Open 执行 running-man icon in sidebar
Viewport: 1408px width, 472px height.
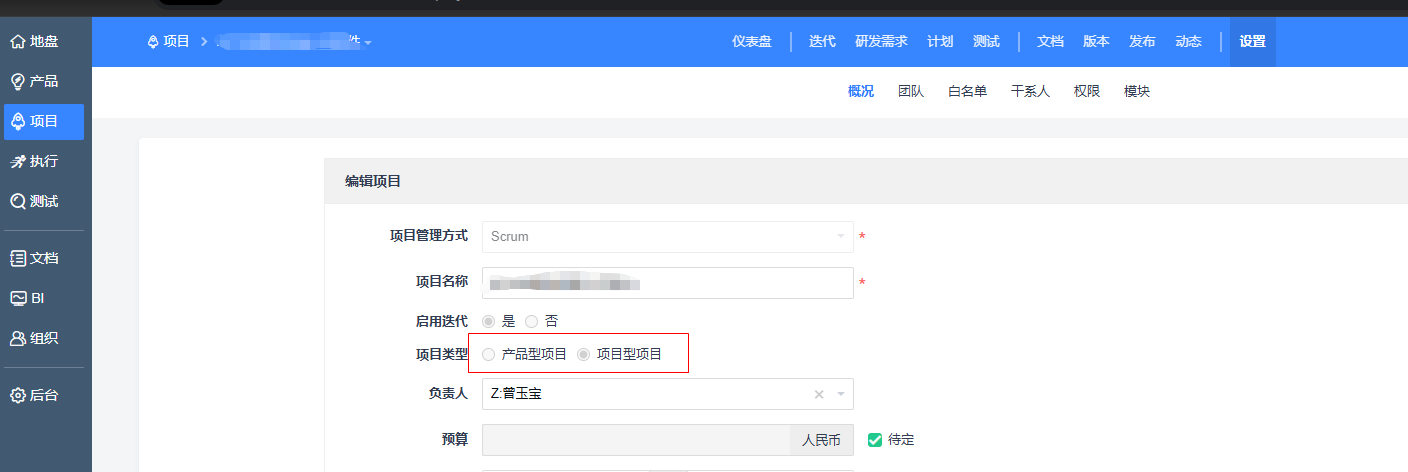(x=17, y=161)
